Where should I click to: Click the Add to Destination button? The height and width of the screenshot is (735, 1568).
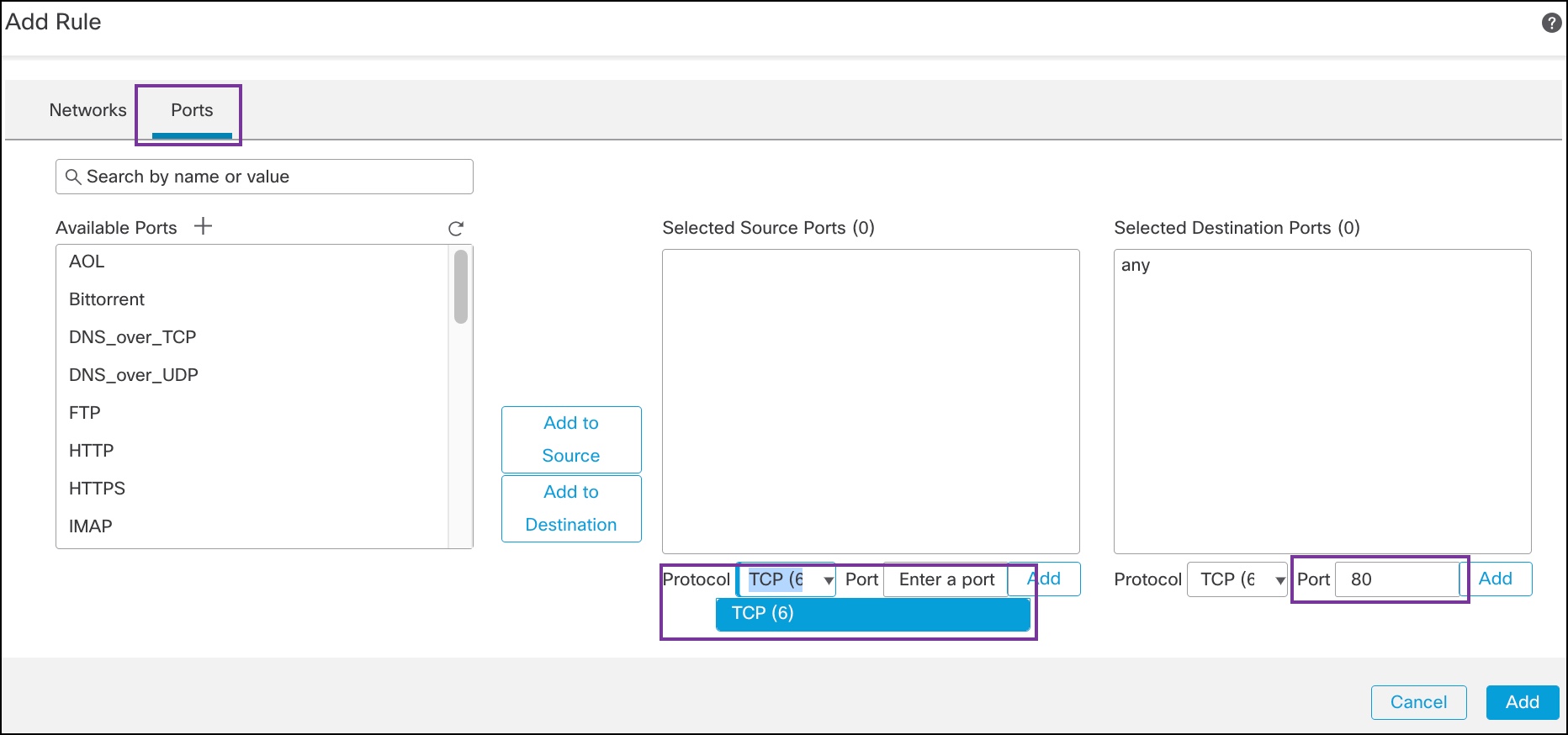(571, 508)
